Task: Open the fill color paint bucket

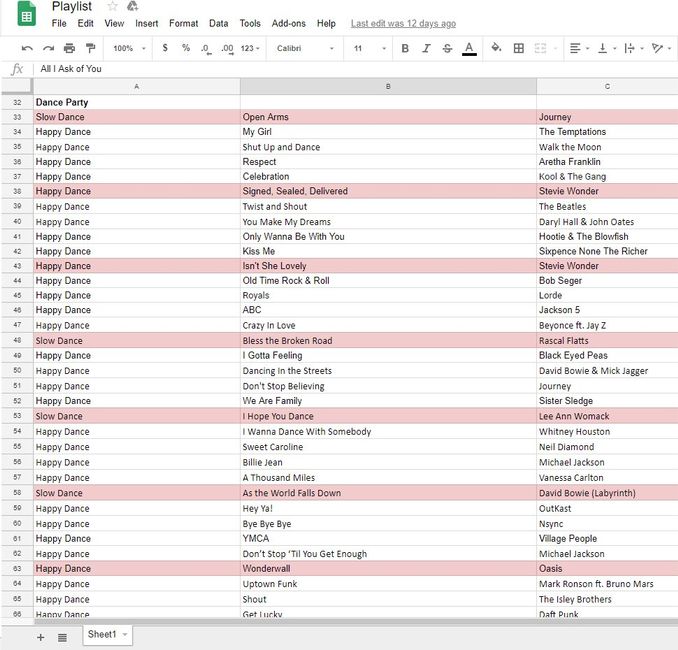Action: pyautogui.click(x=497, y=48)
